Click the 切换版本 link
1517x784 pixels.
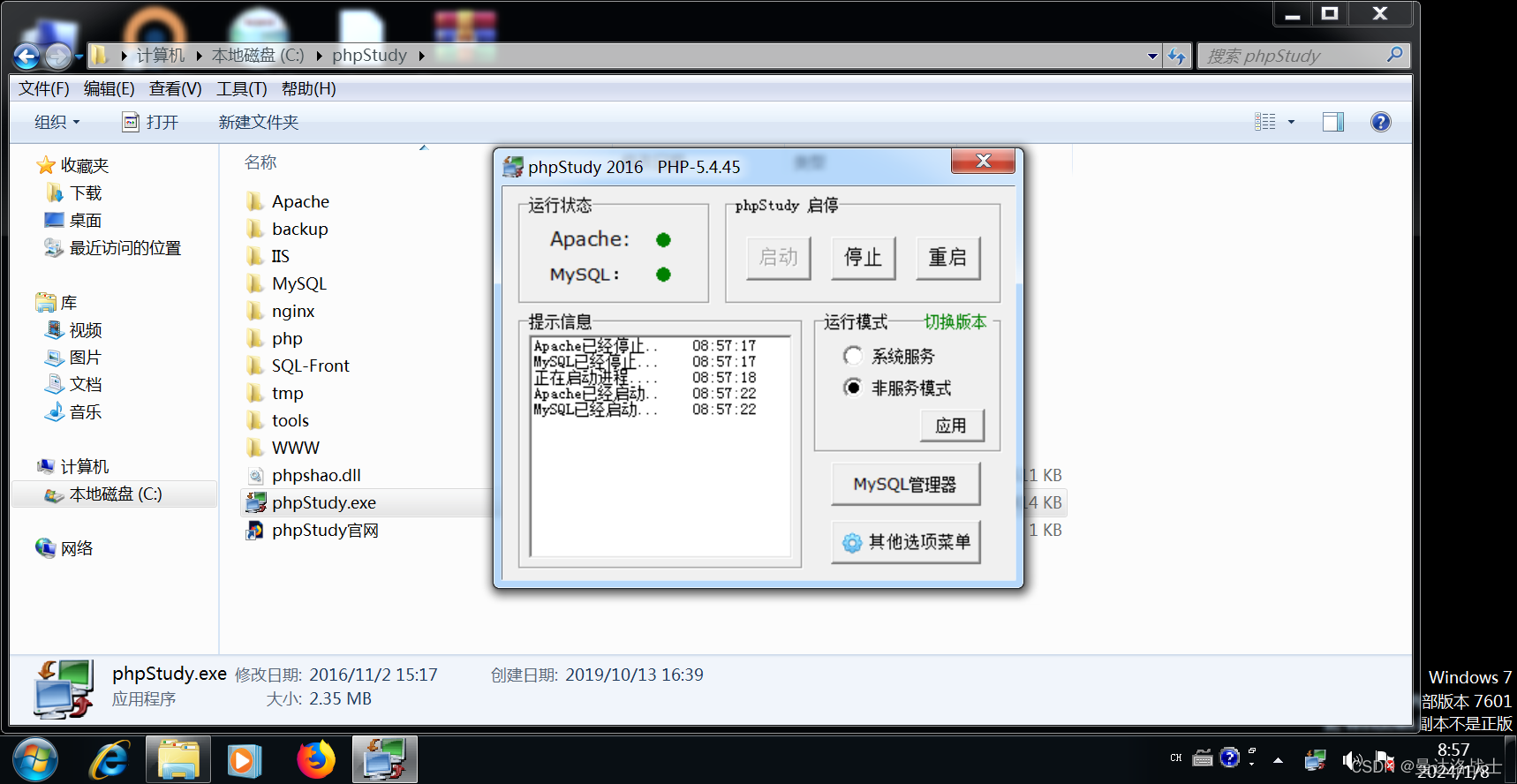pyautogui.click(x=955, y=321)
